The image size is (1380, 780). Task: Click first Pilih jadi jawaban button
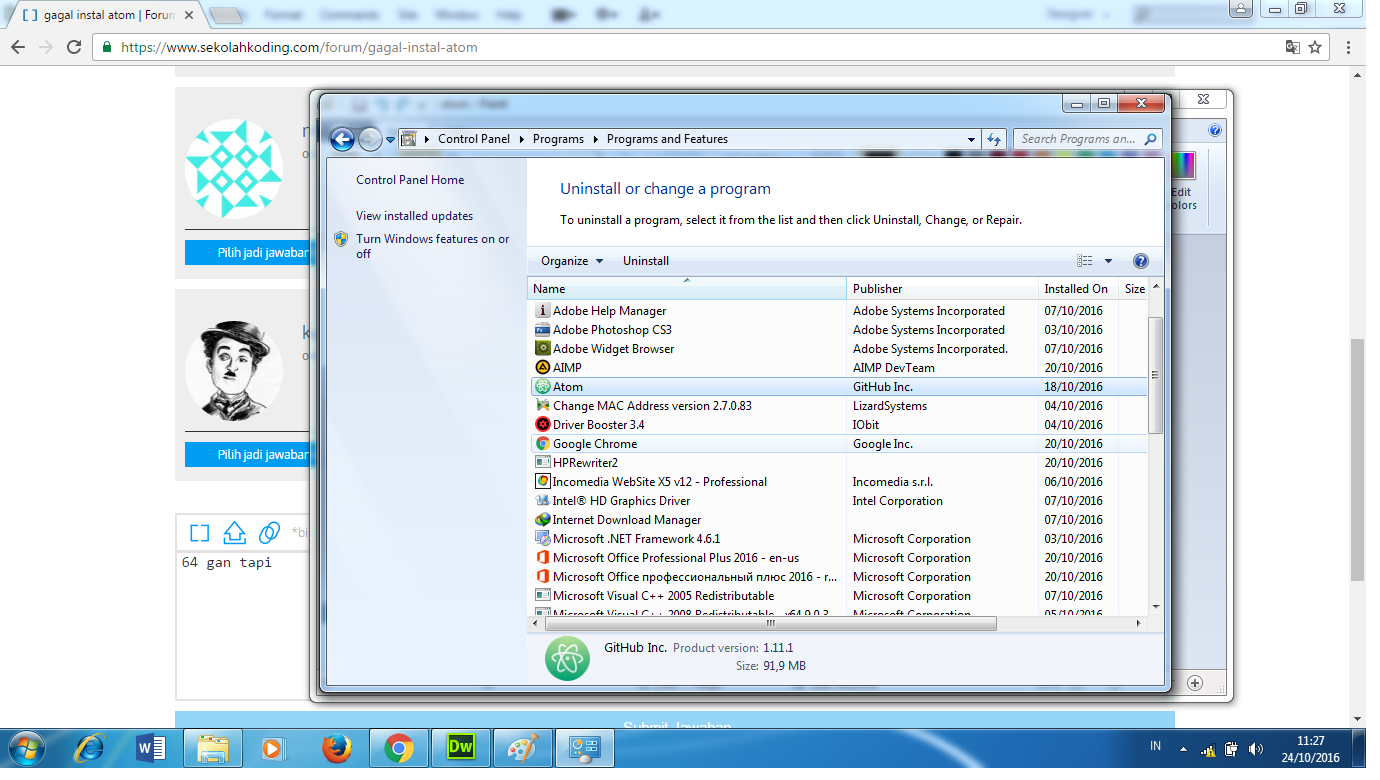[246, 253]
